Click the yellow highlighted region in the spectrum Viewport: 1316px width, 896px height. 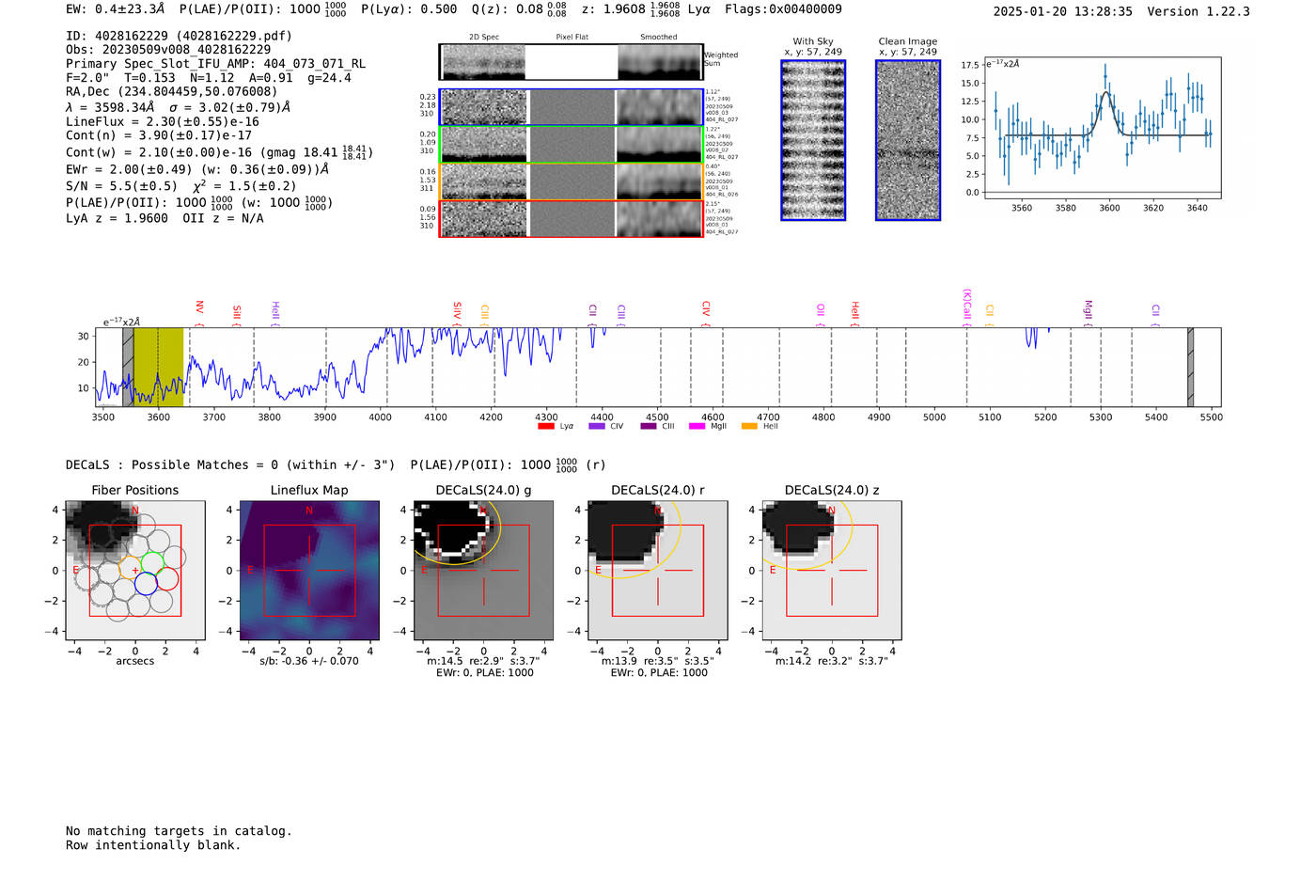(x=158, y=367)
